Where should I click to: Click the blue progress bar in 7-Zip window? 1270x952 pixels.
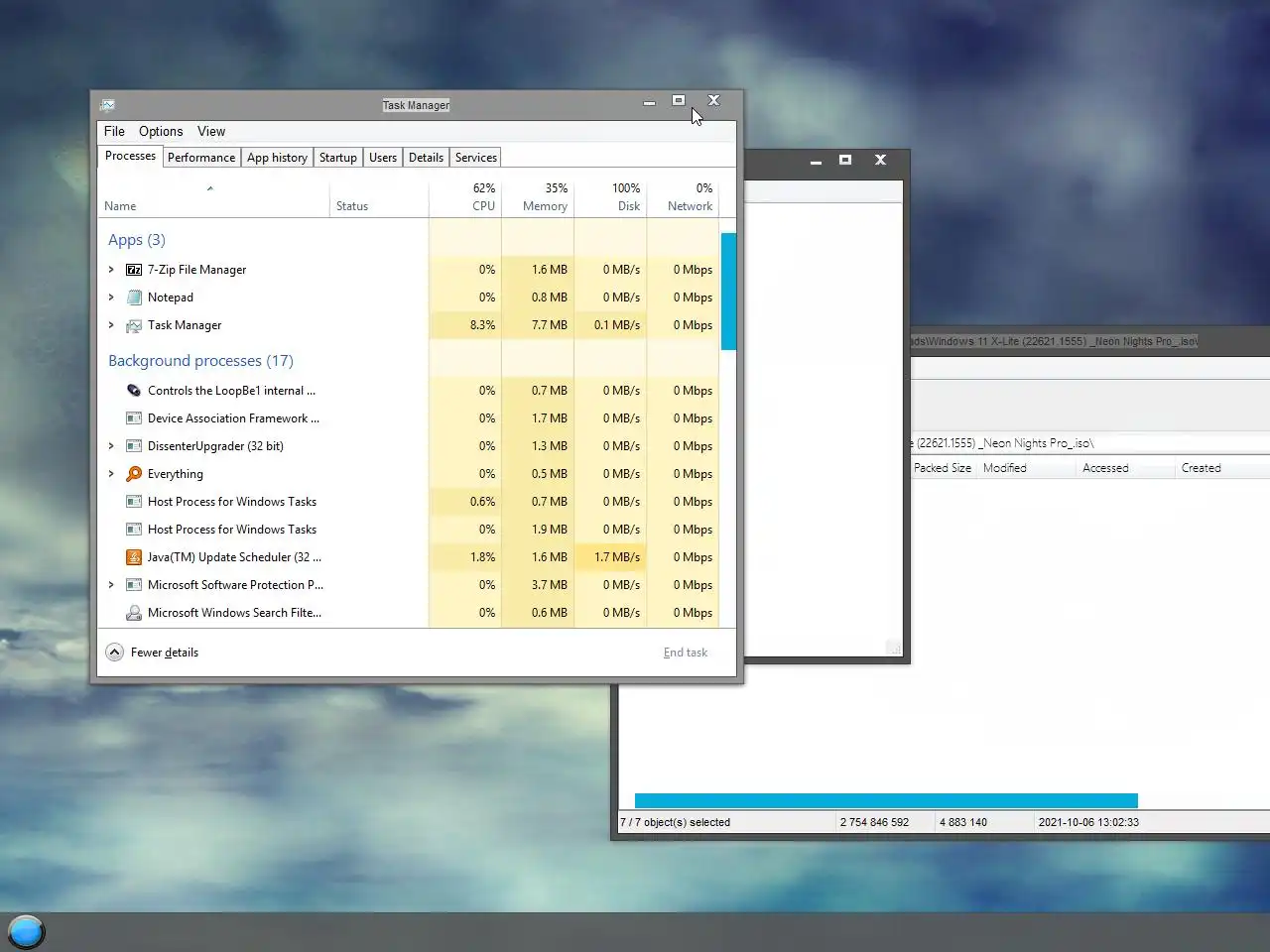point(886,800)
